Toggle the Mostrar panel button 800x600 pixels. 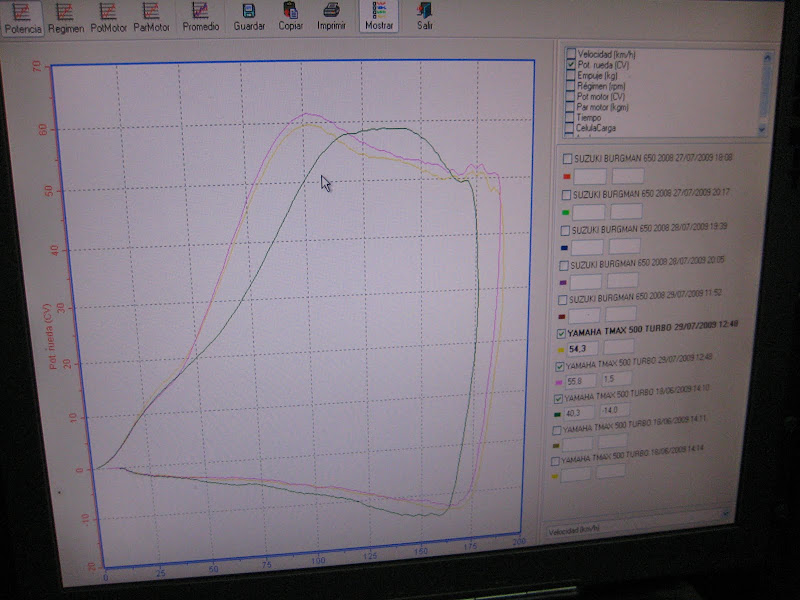[x=379, y=17]
